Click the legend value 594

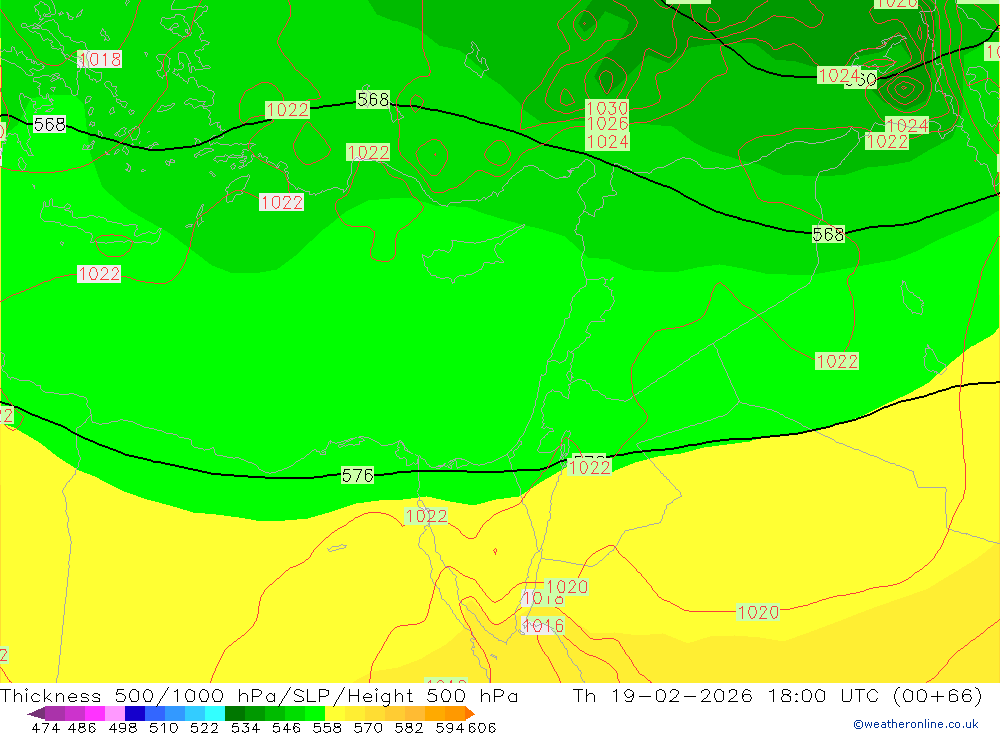pos(450,727)
